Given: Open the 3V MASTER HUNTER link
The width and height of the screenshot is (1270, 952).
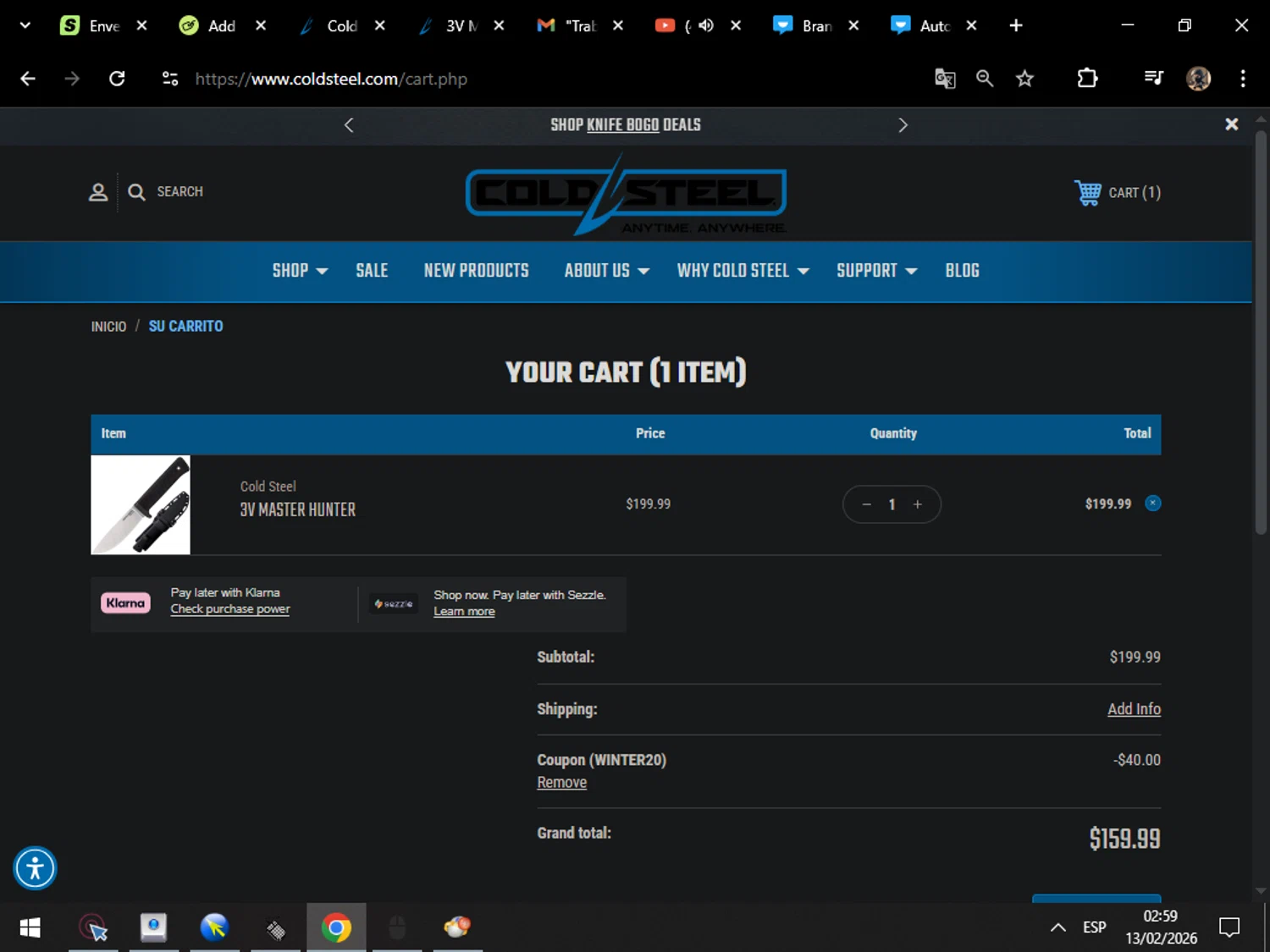Looking at the screenshot, I should point(297,510).
